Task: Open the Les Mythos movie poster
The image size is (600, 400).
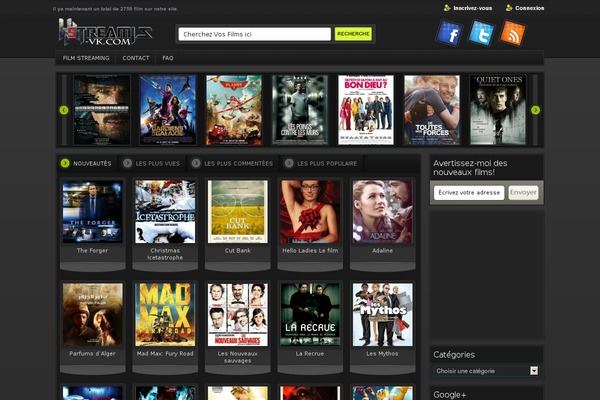Action: pyautogui.click(x=383, y=315)
